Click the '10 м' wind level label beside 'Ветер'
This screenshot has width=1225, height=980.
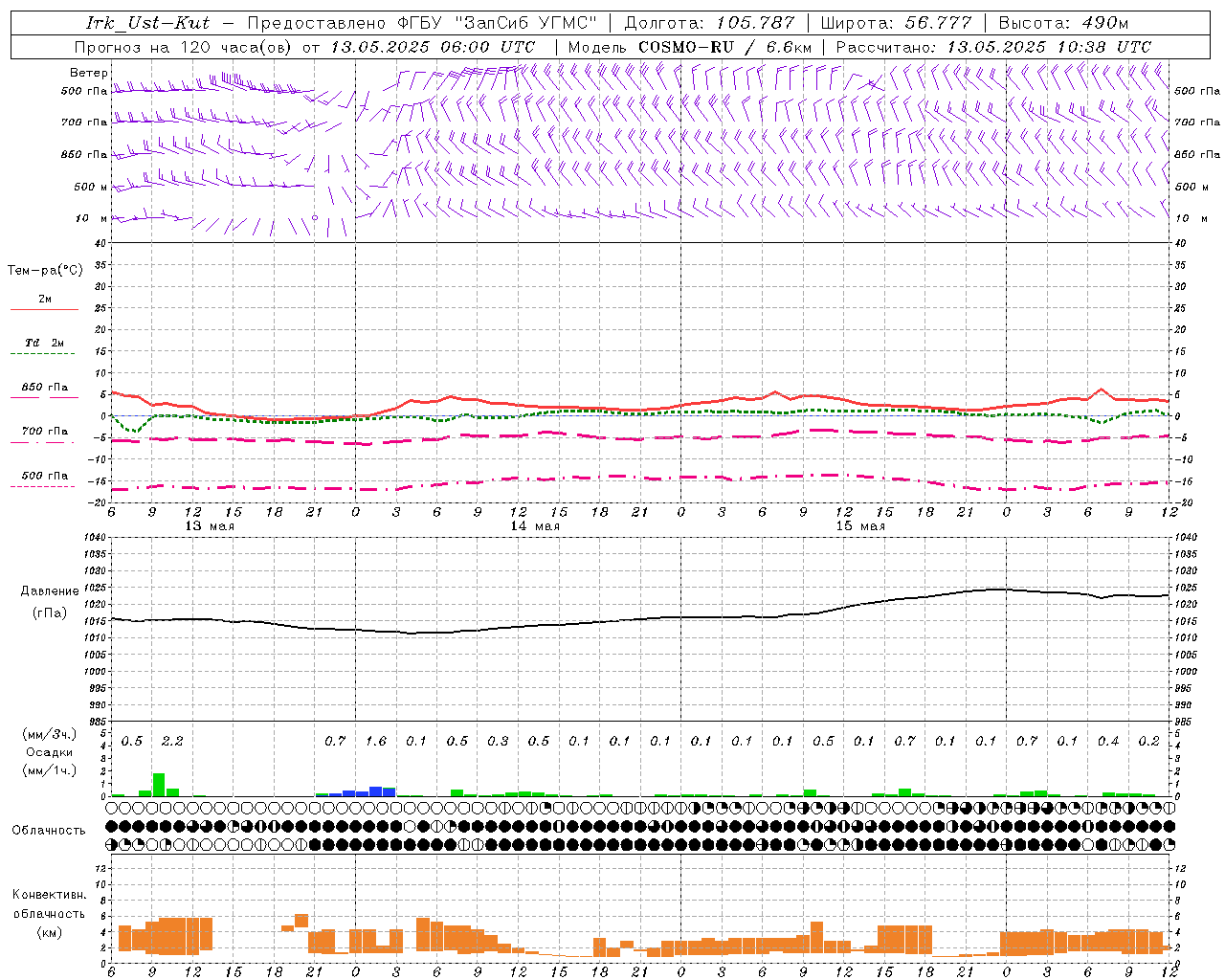click(x=93, y=218)
